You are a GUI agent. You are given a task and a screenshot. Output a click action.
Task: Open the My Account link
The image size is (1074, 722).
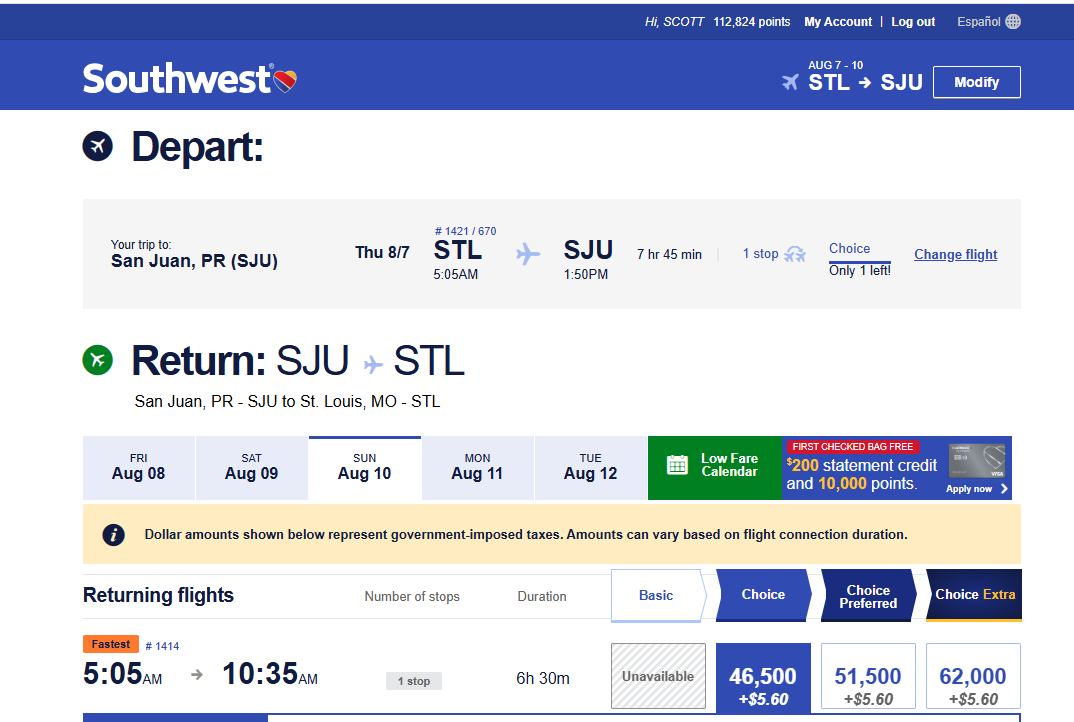(838, 22)
